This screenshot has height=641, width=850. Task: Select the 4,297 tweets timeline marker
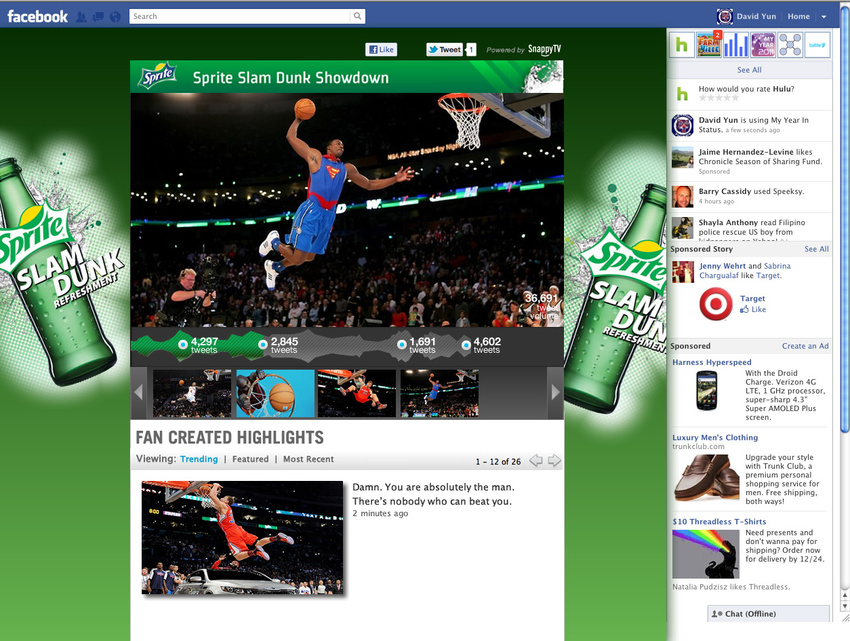[183, 344]
